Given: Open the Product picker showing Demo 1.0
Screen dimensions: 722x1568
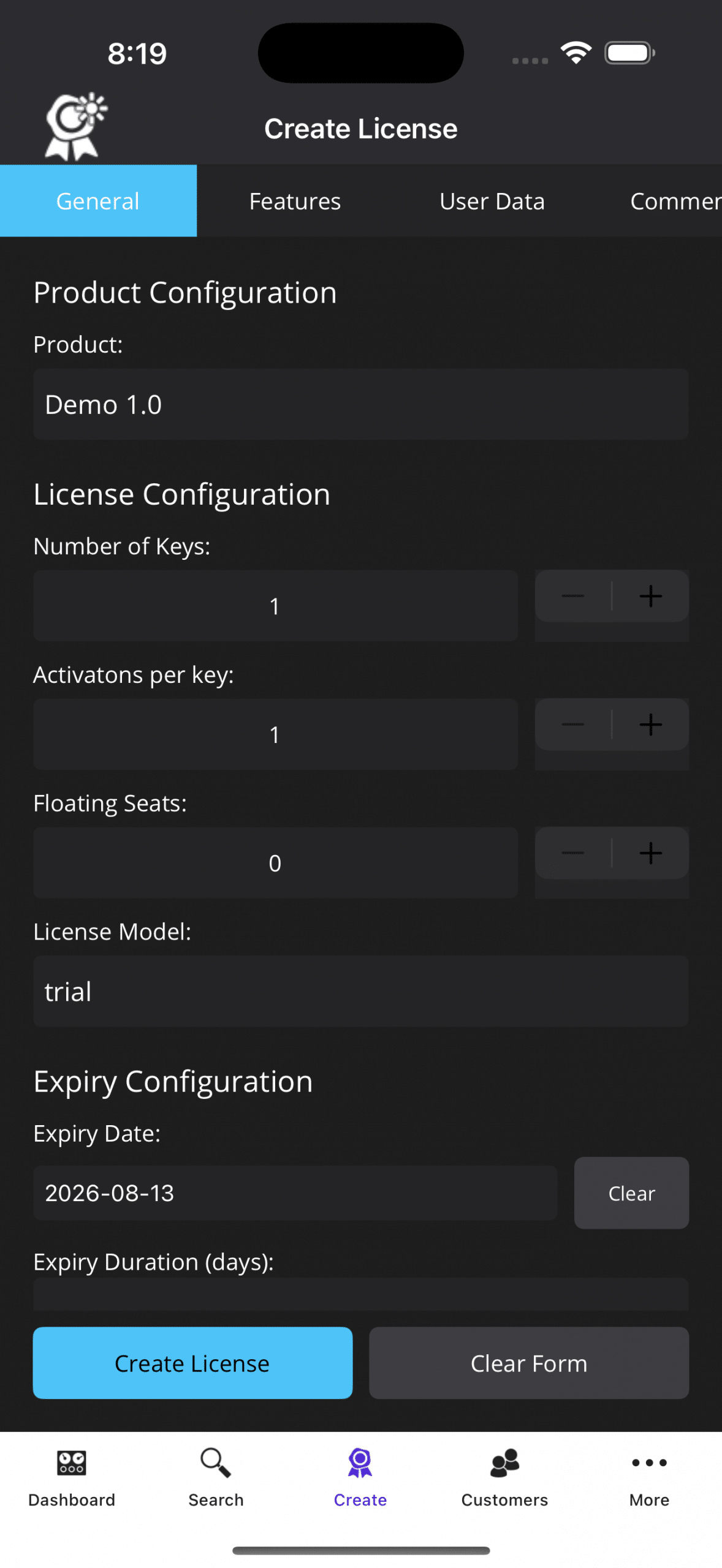Looking at the screenshot, I should 360,404.
